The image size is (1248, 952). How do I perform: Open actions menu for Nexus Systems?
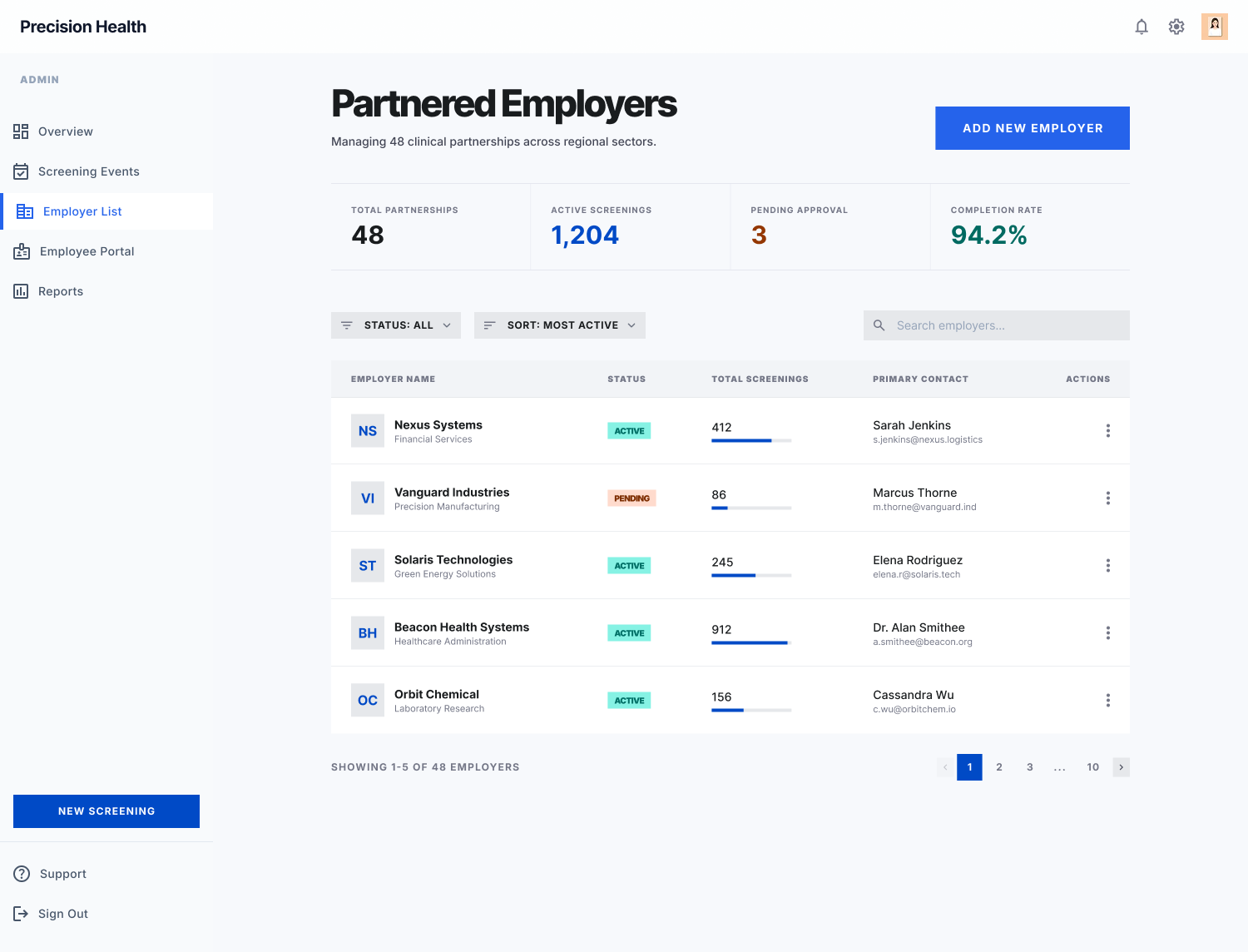click(x=1108, y=431)
